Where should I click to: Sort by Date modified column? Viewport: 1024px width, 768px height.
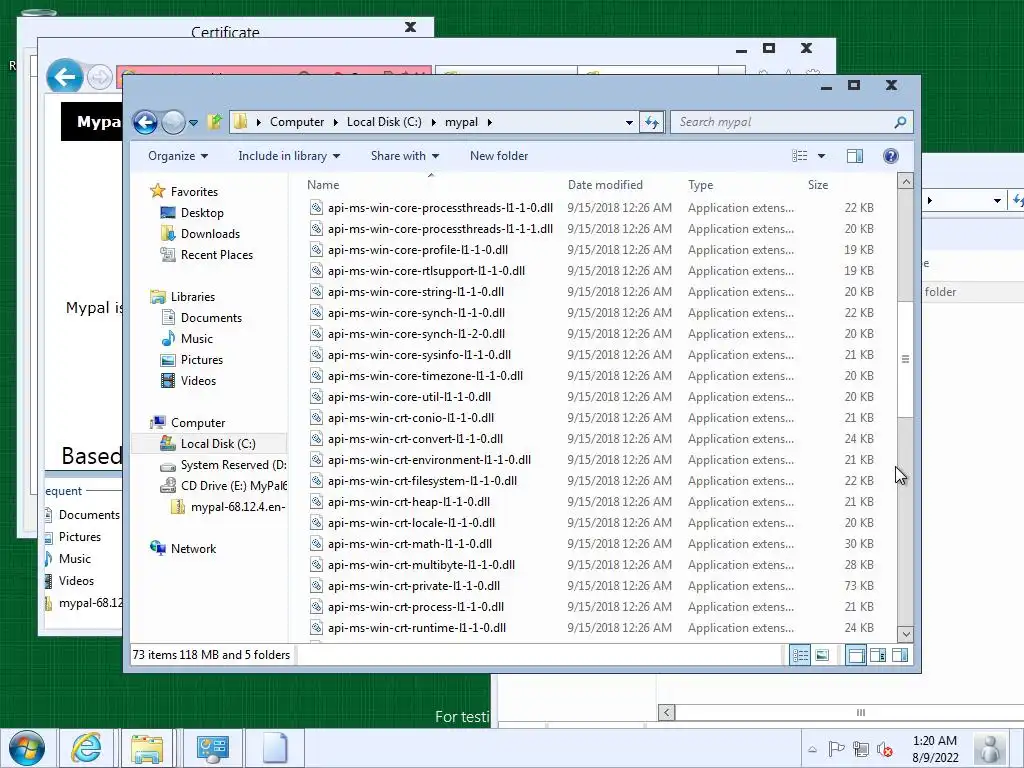[x=605, y=185]
